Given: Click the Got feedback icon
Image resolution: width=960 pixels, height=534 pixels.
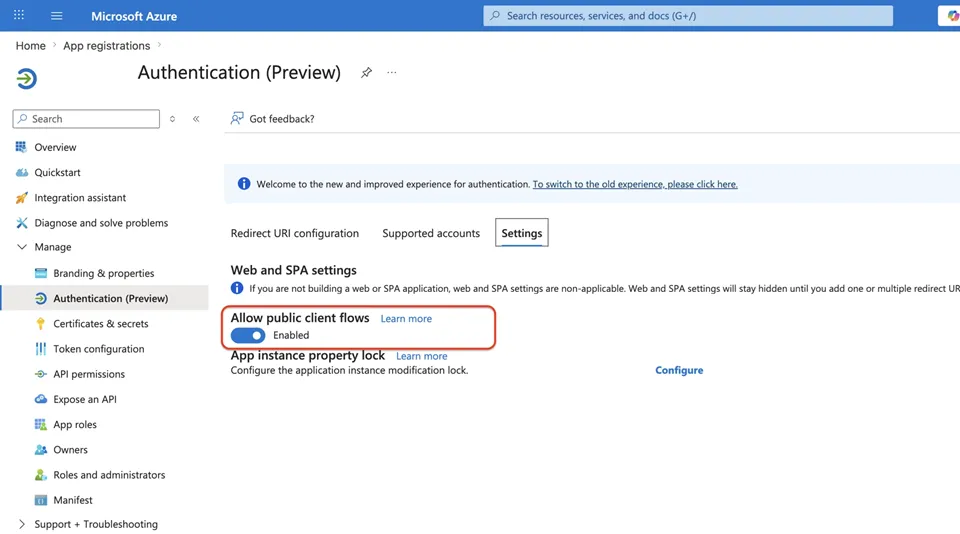Looking at the screenshot, I should 237,118.
